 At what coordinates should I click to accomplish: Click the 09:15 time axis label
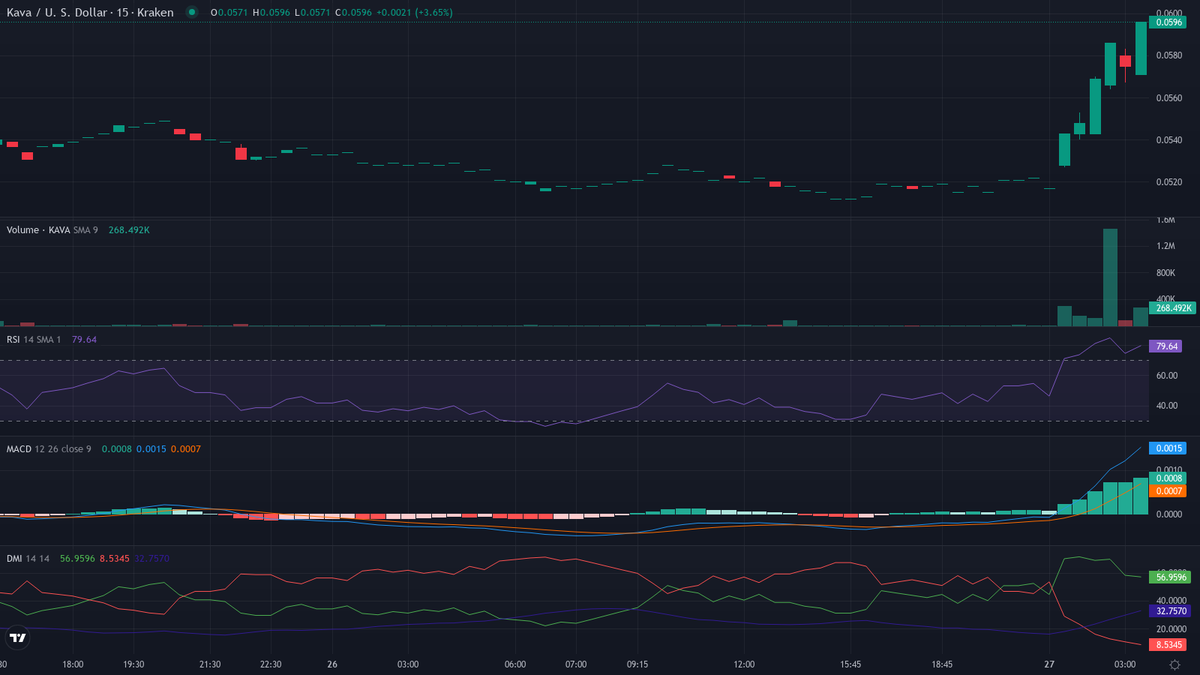pos(637,664)
